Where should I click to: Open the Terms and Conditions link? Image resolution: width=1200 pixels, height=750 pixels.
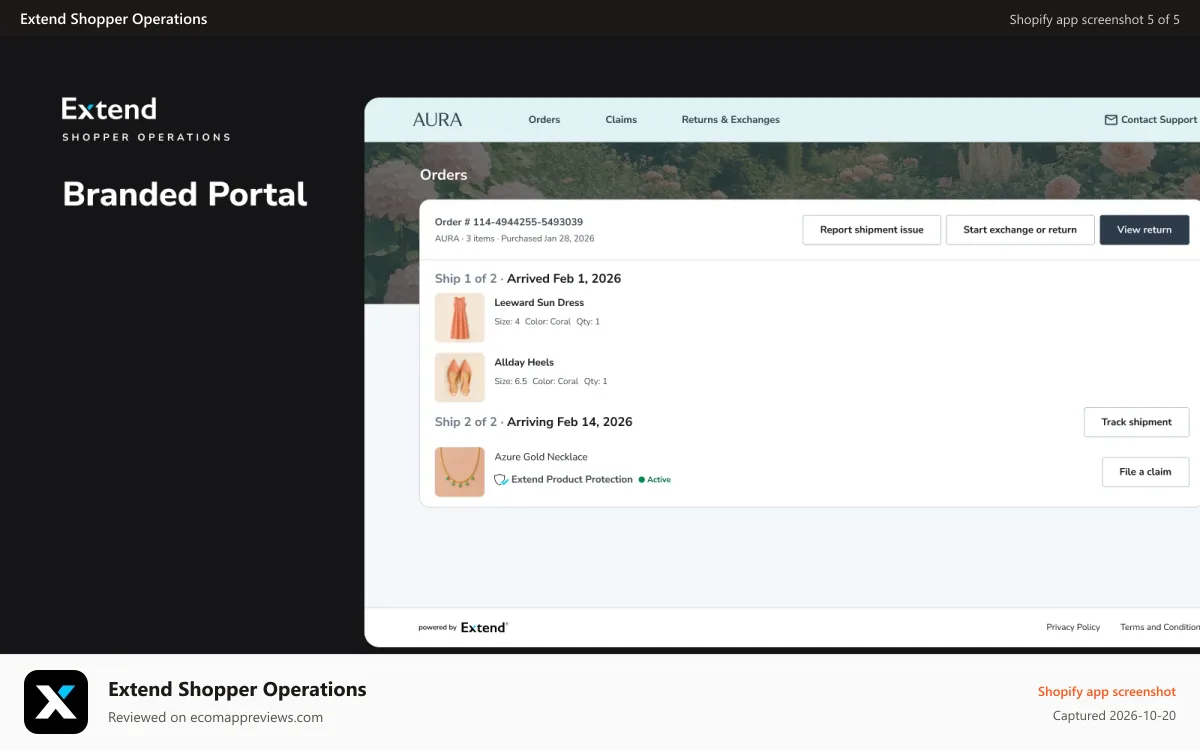tap(1160, 627)
